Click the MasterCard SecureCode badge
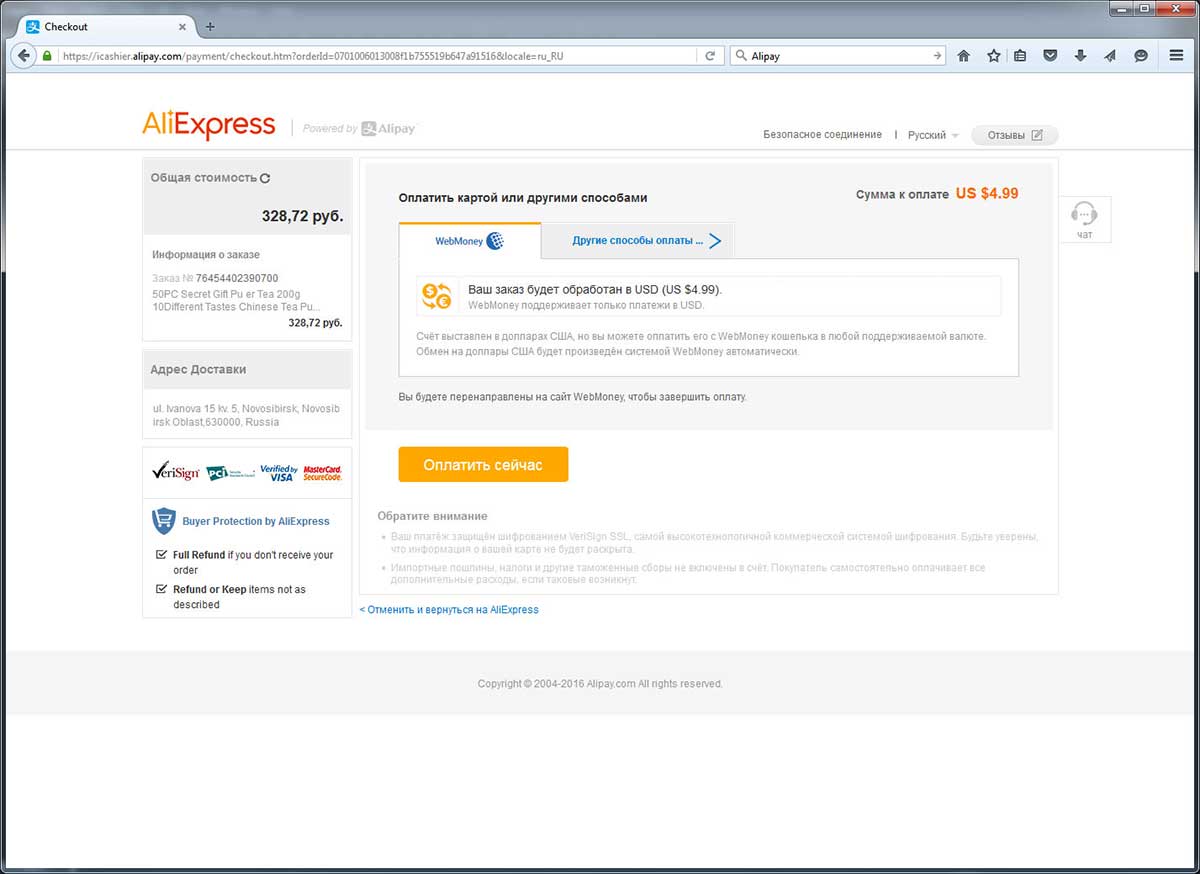1200x874 pixels. pyautogui.click(x=322, y=472)
